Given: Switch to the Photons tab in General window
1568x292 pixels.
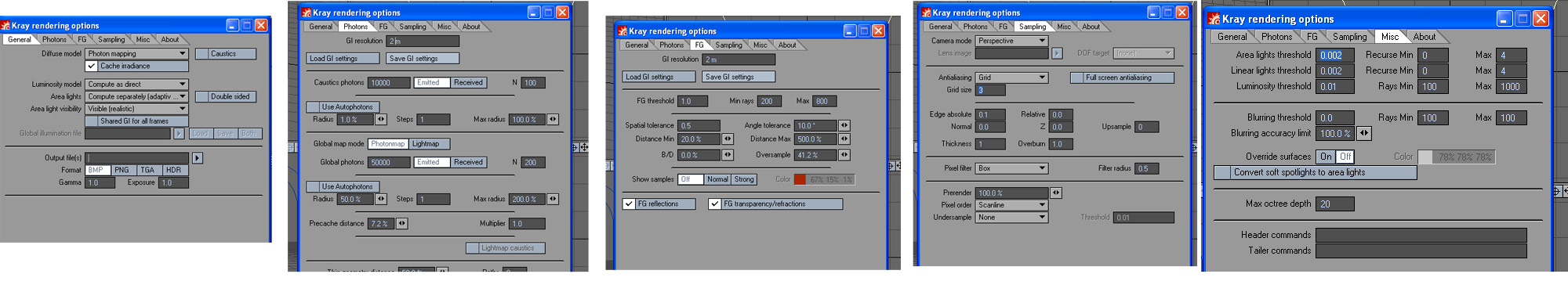Looking at the screenshot, I should pyautogui.click(x=54, y=39).
